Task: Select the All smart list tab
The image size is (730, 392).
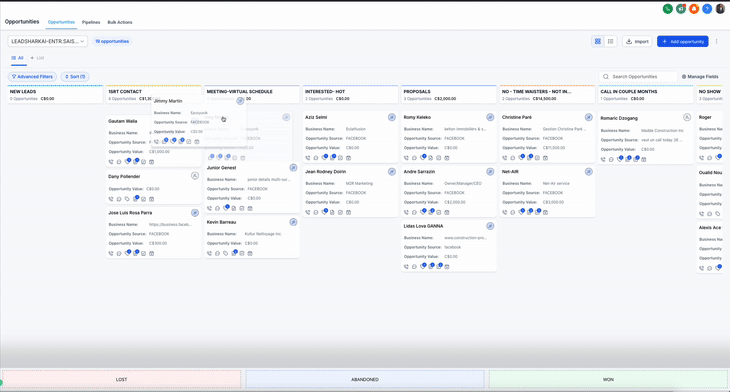Action: [x=18, y=58]
